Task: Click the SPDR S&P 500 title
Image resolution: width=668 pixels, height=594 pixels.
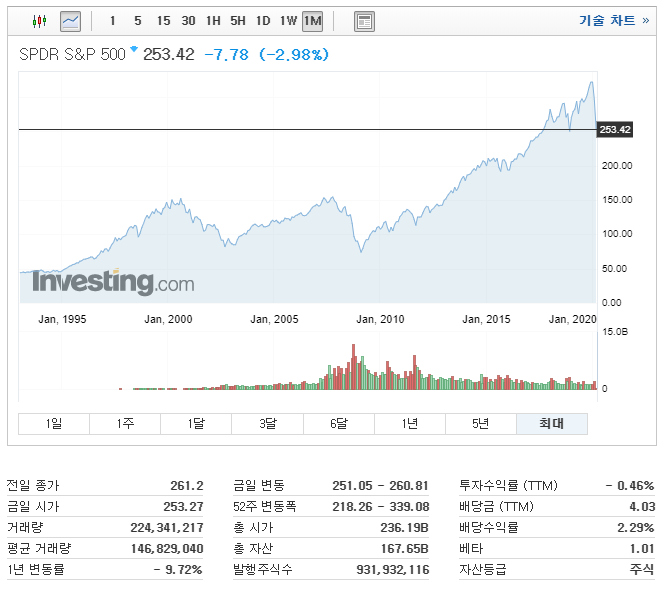Action: coord(72,55)
